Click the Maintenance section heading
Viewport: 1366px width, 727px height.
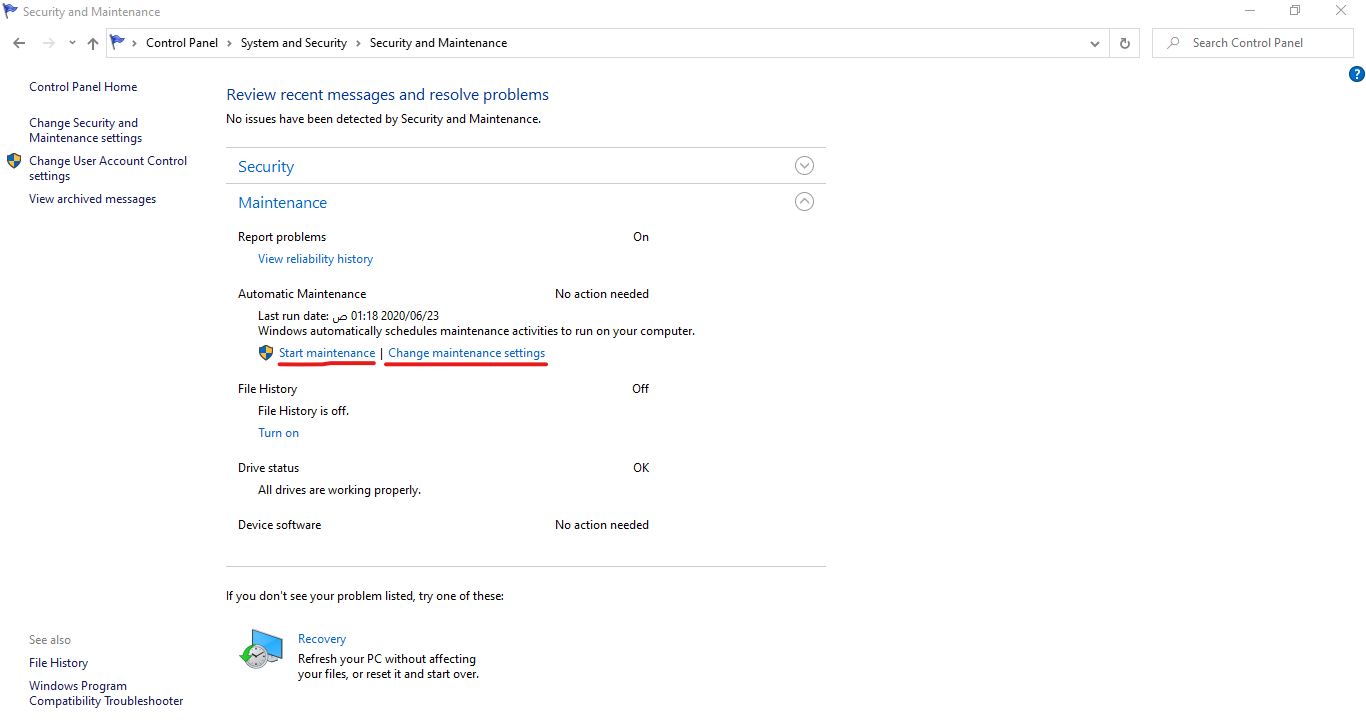pyautogui.click(x=282, y=203)
